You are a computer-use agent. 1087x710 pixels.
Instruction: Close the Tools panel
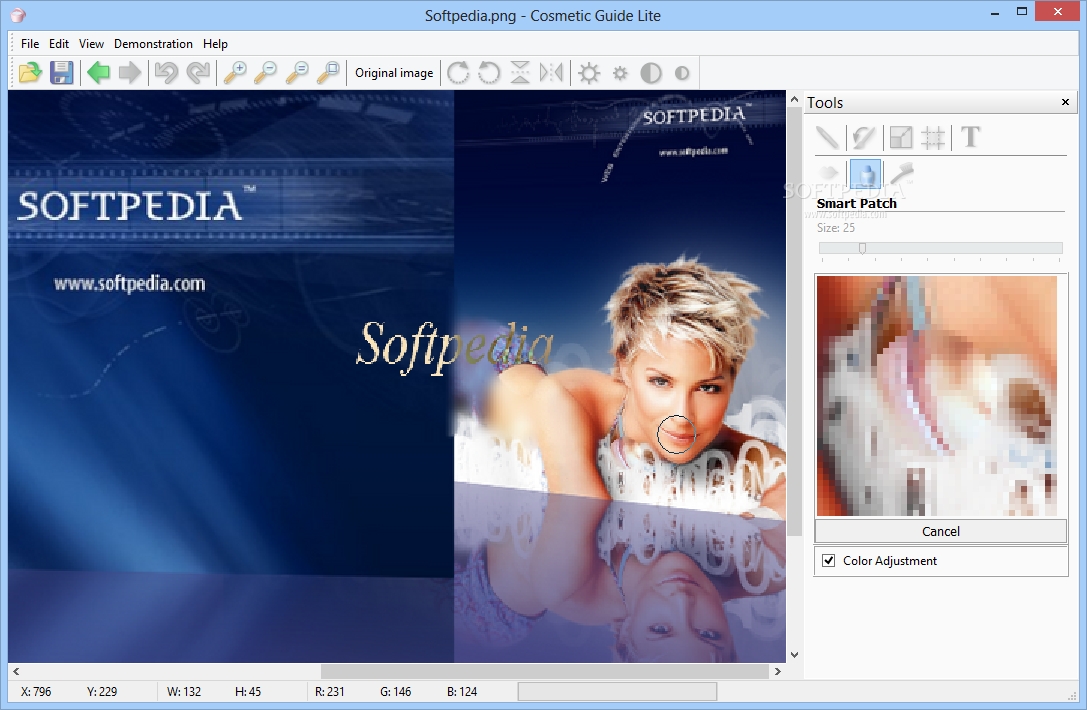coord(1066,103)
